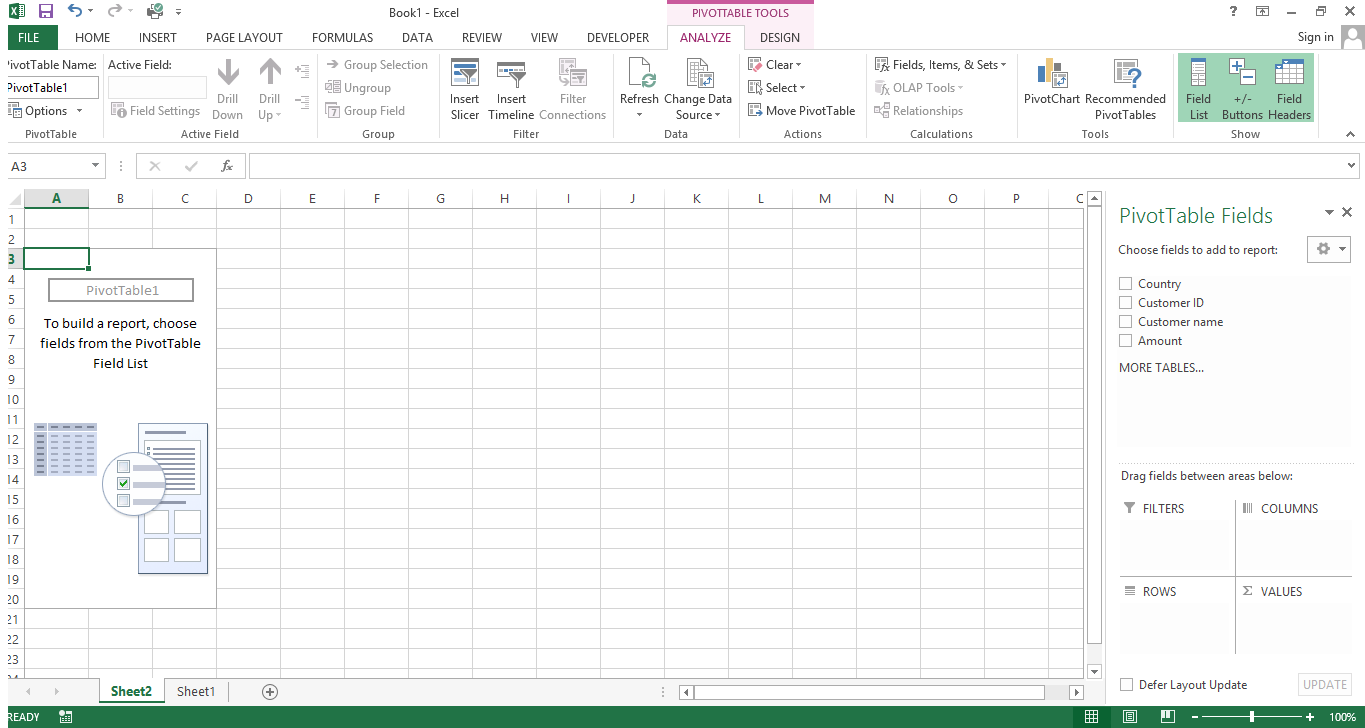Expand the Select dropdown
Viewport: 1365px width, 728px height.
(x=777, y=88)
